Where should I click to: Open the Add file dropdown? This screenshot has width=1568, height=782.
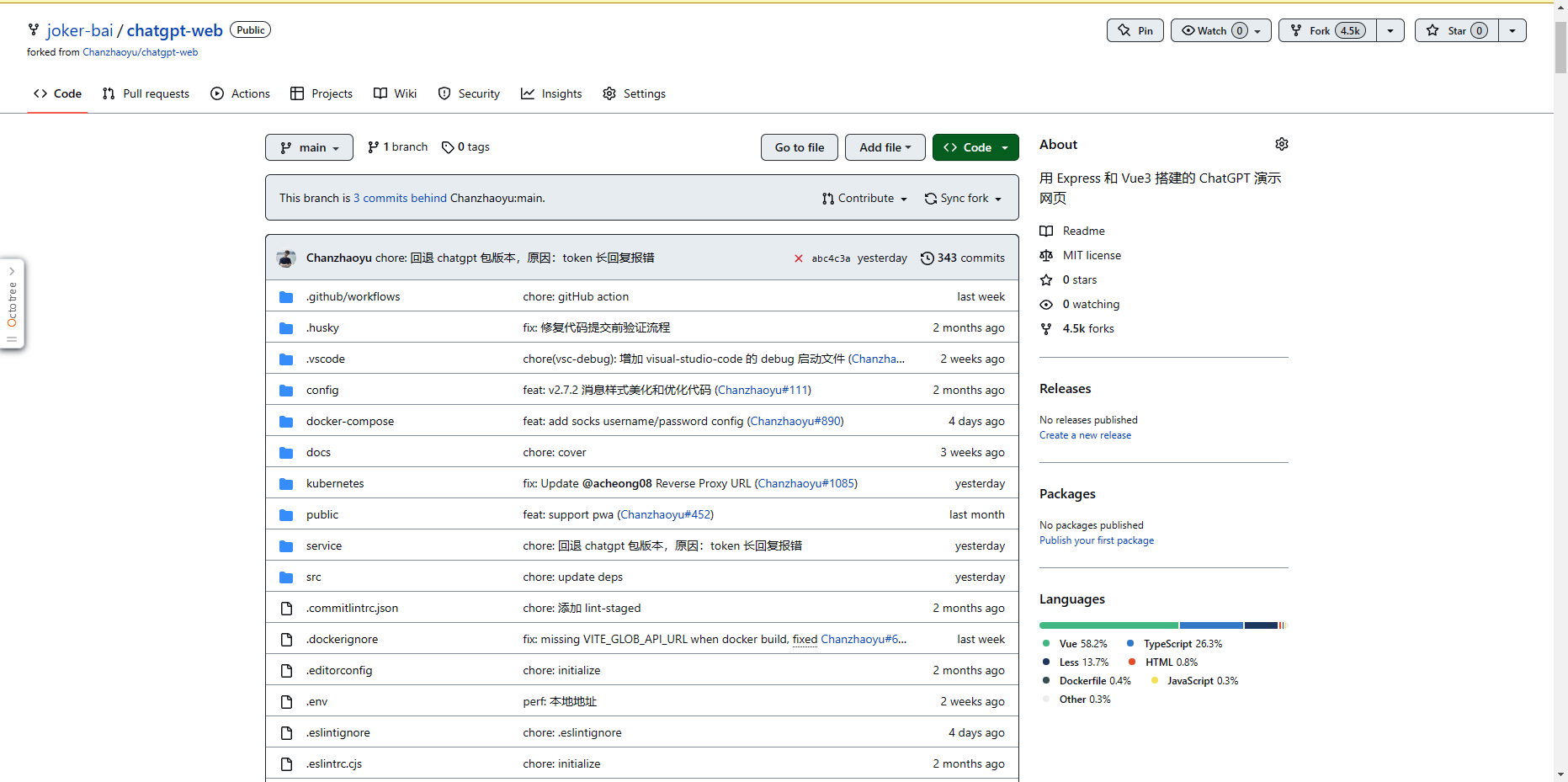coord(885,147)
